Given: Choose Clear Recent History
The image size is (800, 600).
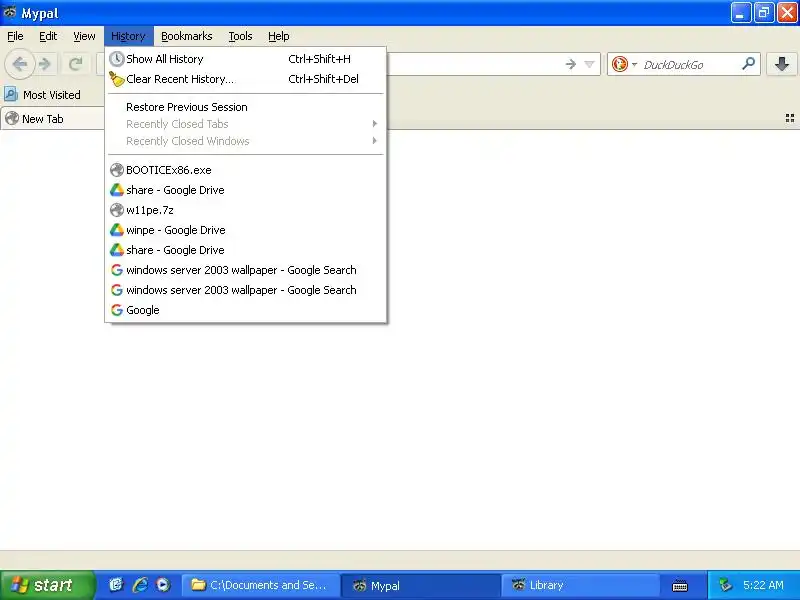Looking at the screenshot, I should point(245,79).
